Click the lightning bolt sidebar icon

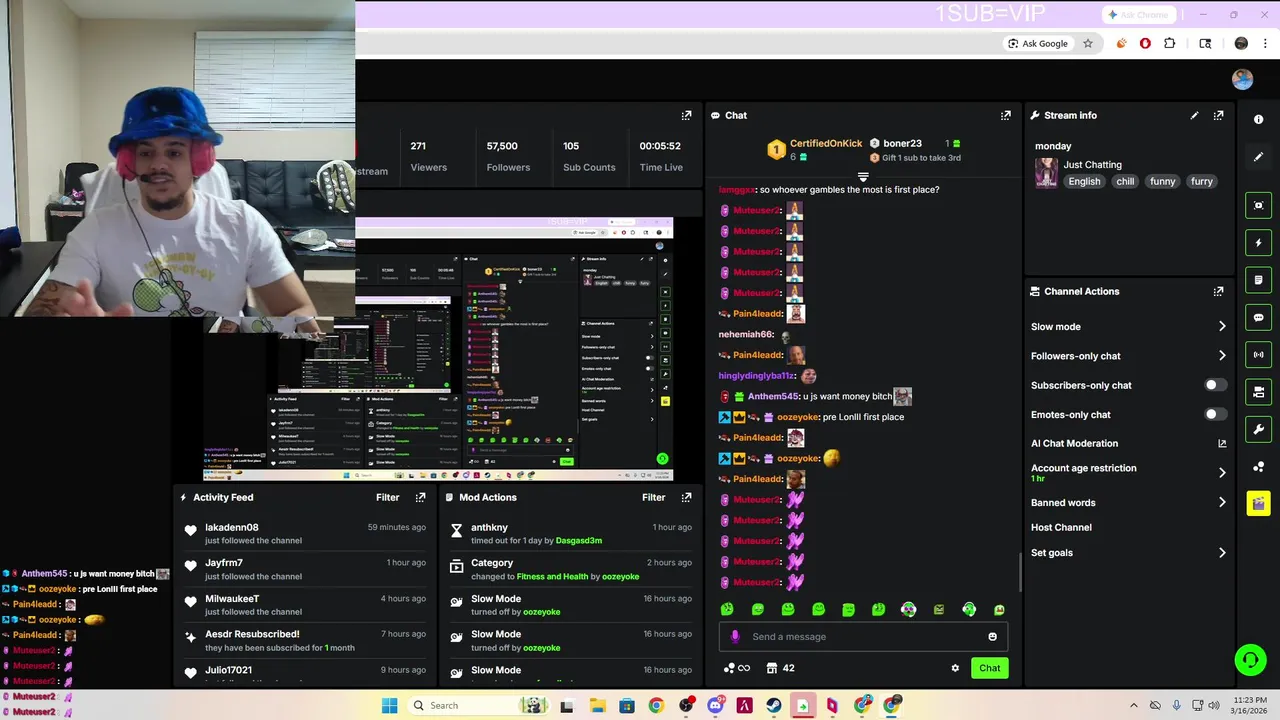tap(1258, 243)
